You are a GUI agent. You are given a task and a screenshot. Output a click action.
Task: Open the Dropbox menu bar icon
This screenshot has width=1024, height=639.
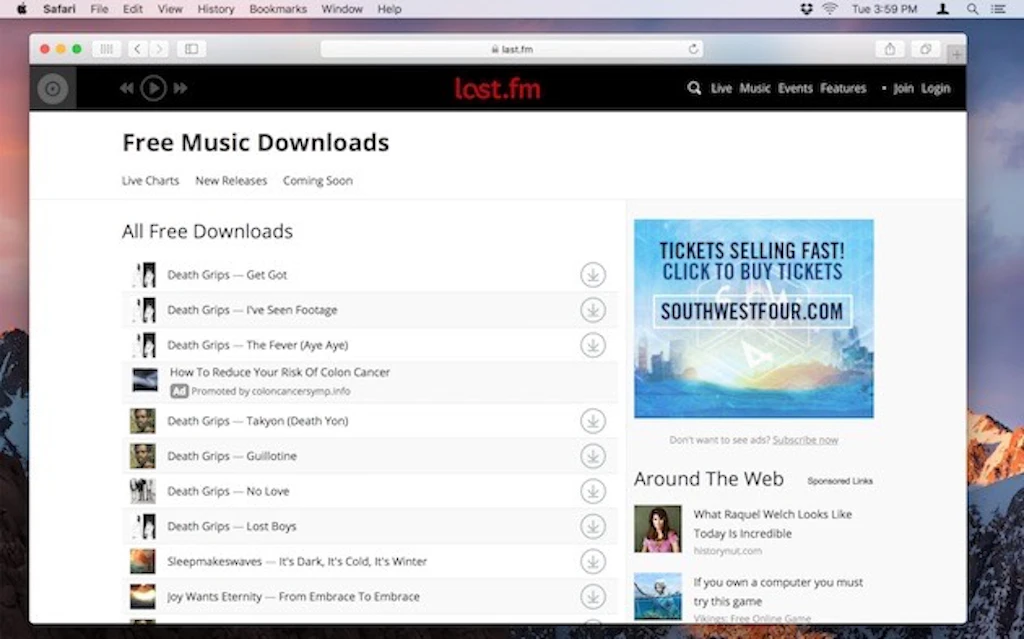tap(807, 9)
